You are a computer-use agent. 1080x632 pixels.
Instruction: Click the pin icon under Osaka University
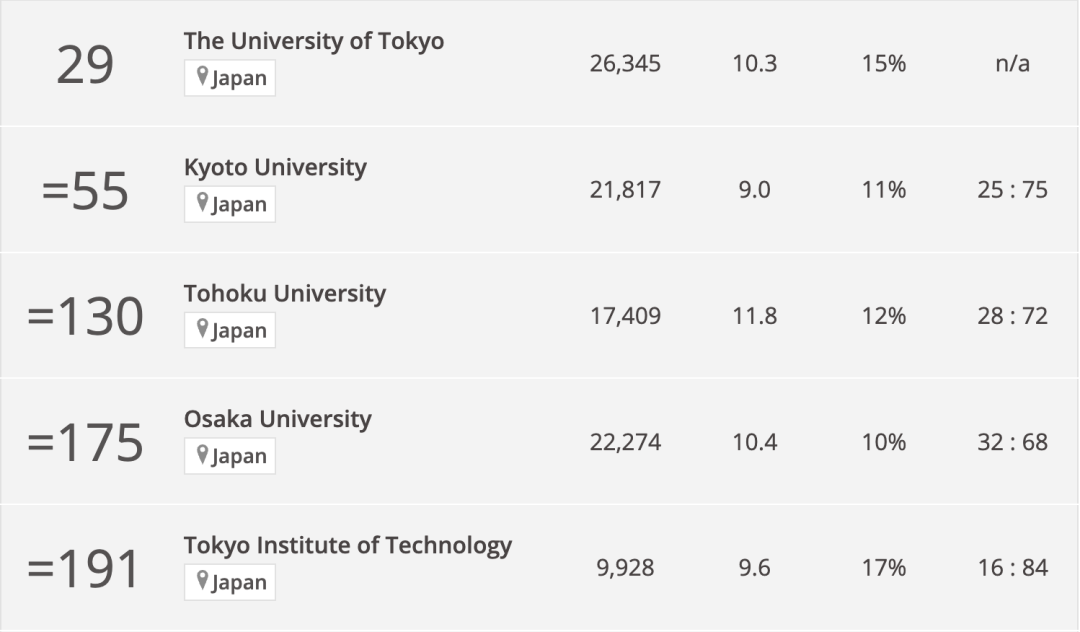202,455
